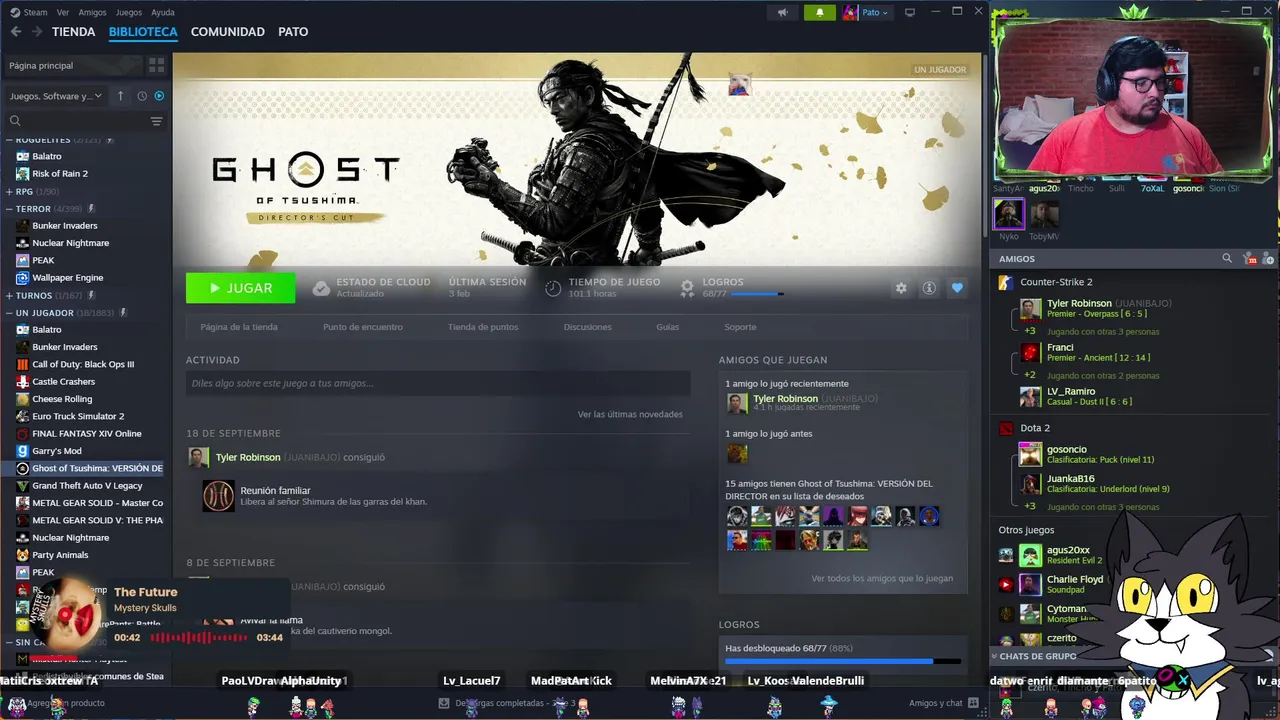This screenshot has height=720, width=1280.
Task: Open the Ver menu
Action: 63,12
